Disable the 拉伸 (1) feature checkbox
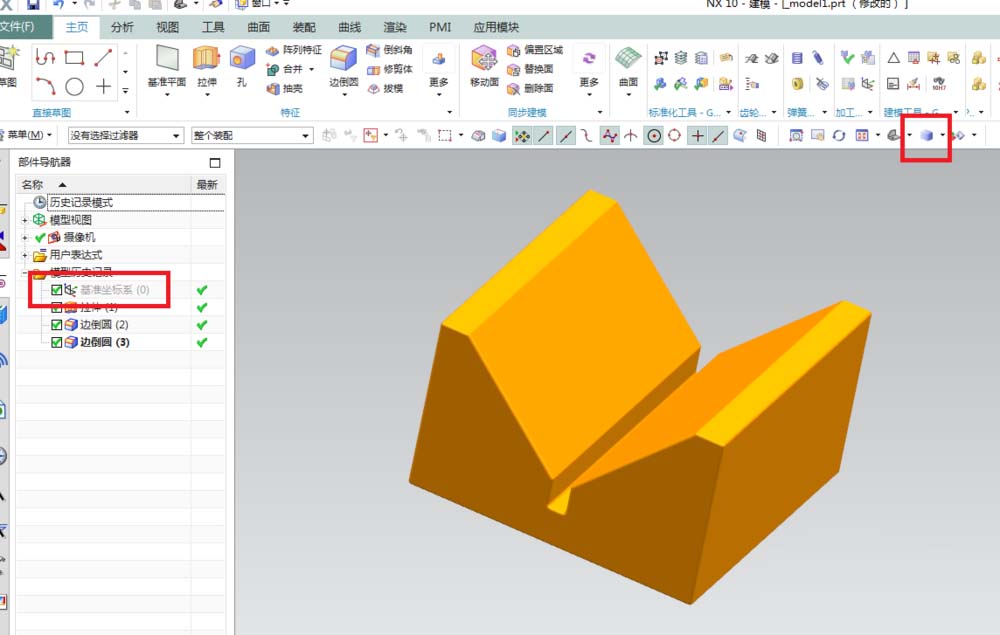This screenshot has height=635, width=1000. pos(56,306)
